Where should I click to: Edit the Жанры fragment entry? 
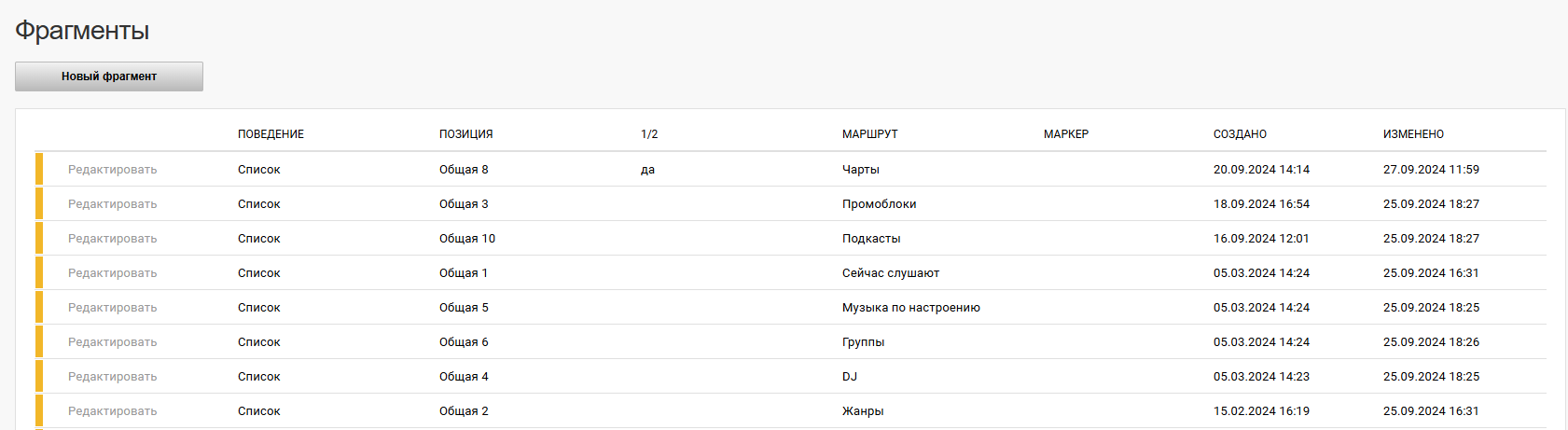112,411
